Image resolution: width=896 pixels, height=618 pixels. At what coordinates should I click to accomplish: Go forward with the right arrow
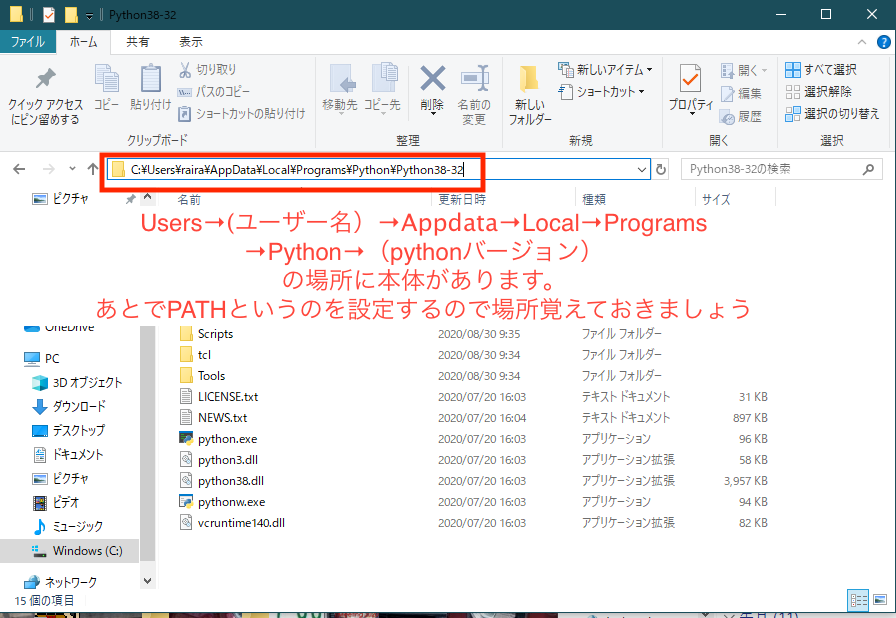coord(49,169)
